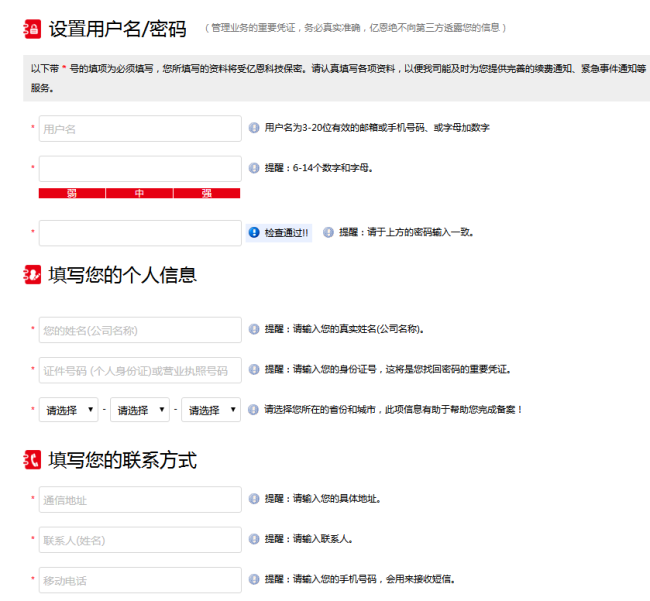Viewport: 650px width, 601px height.
Task: Open the first 请选择 province dropdown
Action: click(x=69, y=410)
